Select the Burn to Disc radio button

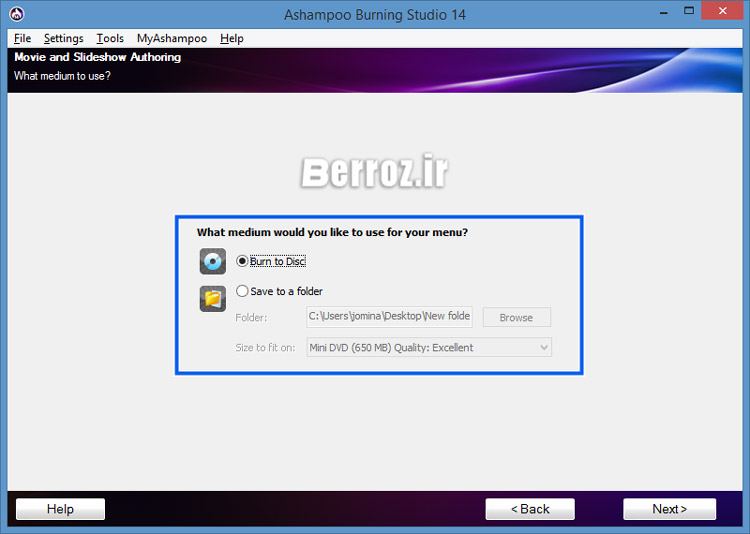tap(242, 261)
